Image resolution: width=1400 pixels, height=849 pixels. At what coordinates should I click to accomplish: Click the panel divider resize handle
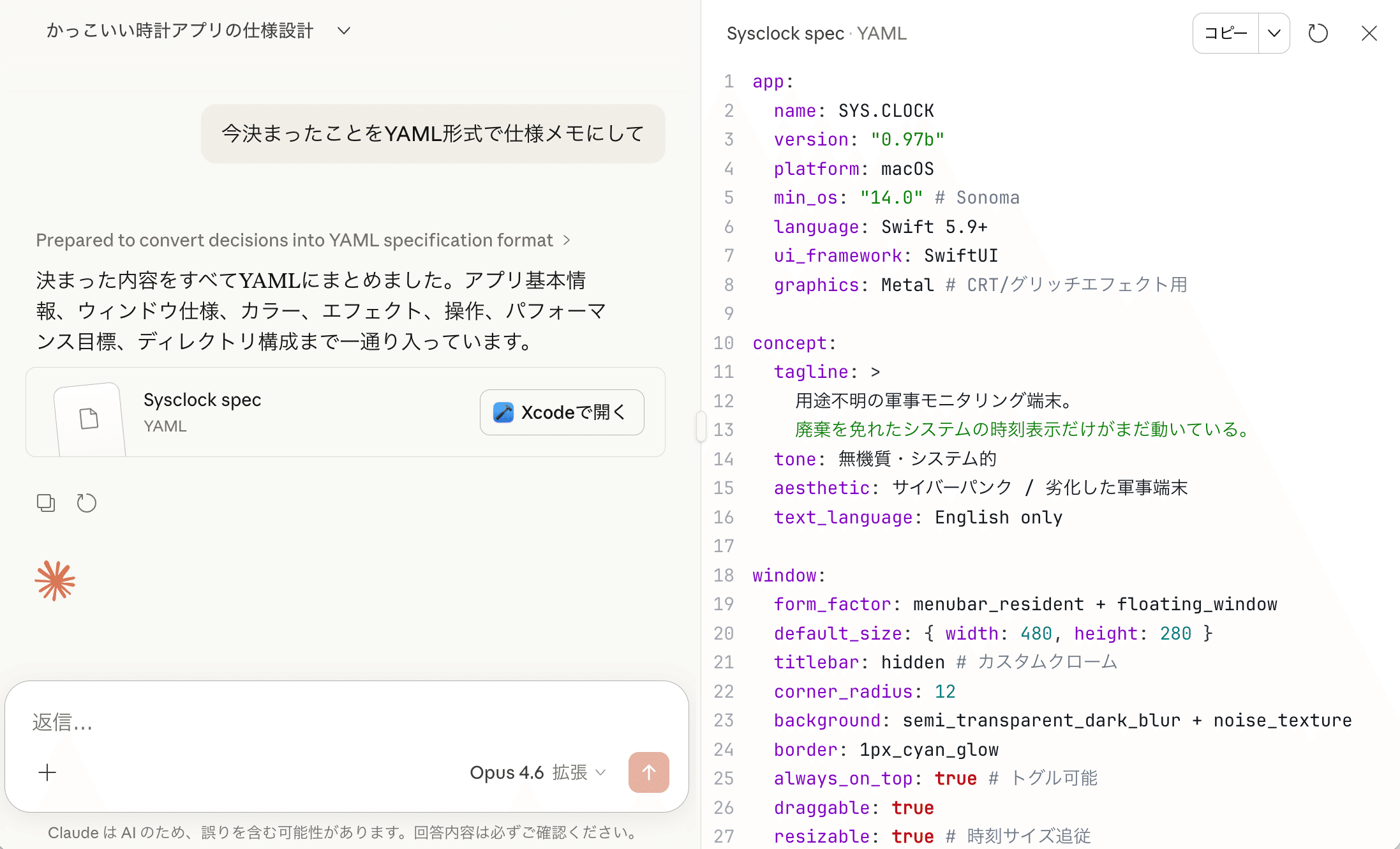tap(701, 426)
